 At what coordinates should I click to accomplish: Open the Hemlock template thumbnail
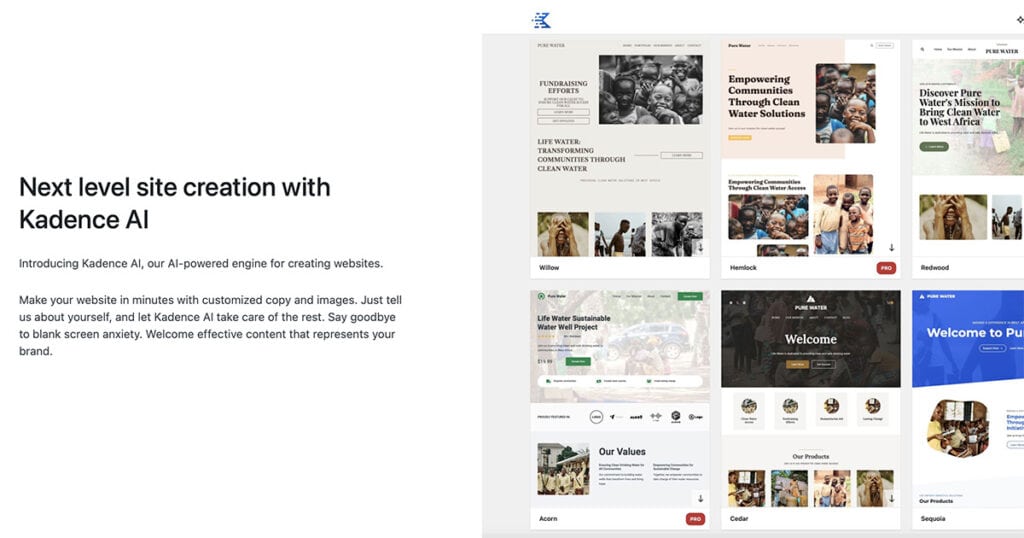(810, 148)
